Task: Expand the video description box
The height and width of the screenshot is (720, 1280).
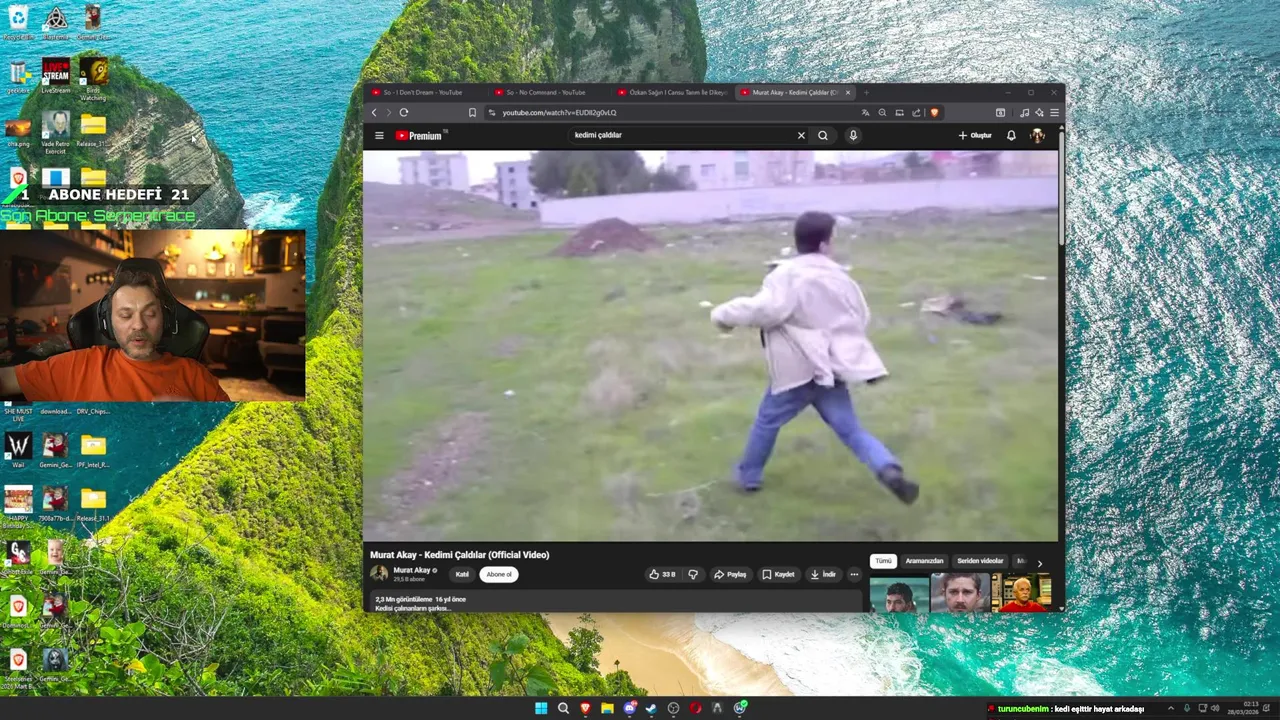Action: pos(615,603)
